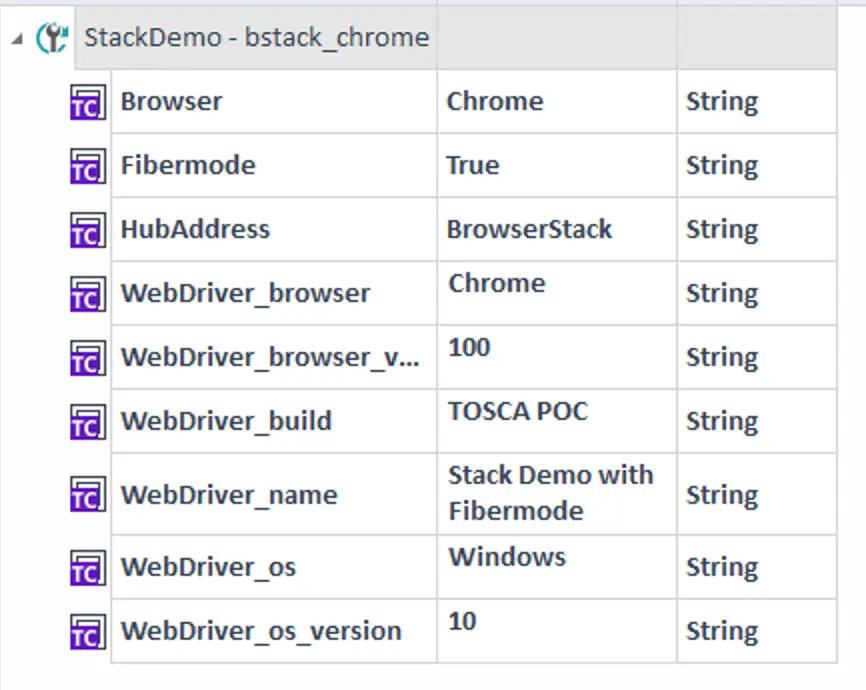This screenshot has width=866, height=690.
Task: Click the WebDriver_os value Windows
Action: pos(507,557)
